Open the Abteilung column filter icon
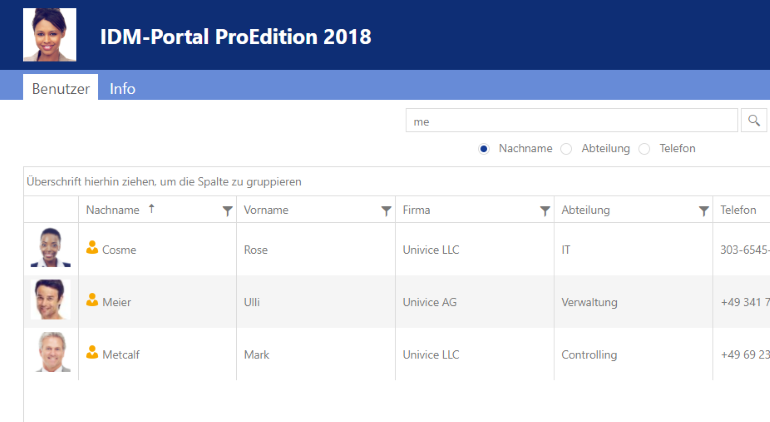 coord(704,211)
